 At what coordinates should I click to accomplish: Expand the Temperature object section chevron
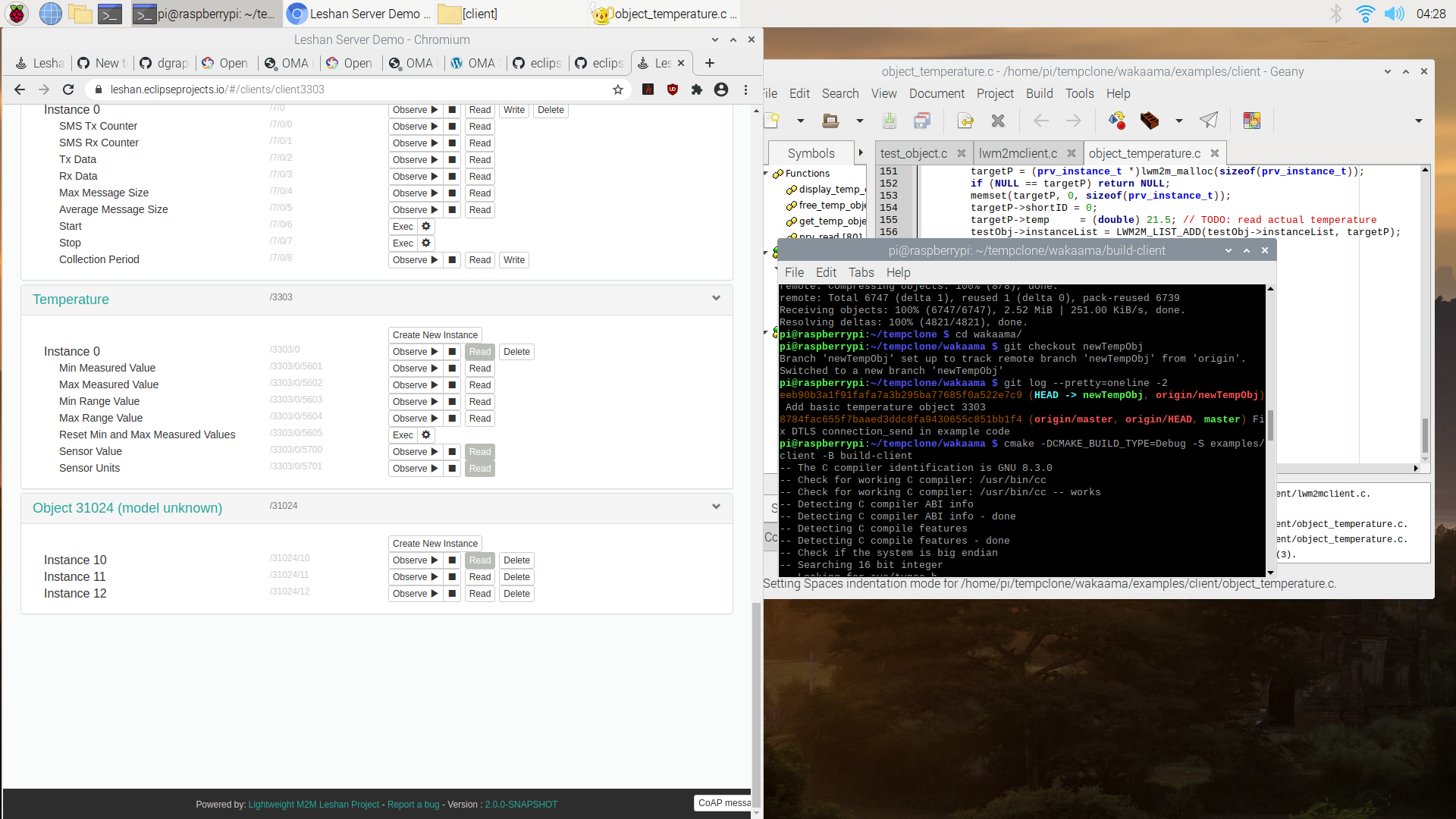click(716, 299)
